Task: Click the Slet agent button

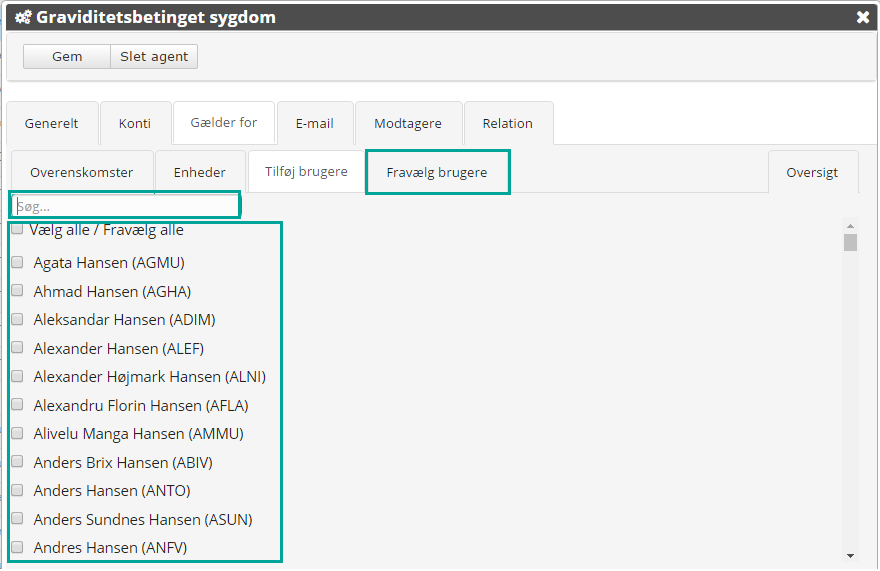Action: coord(154,57)
